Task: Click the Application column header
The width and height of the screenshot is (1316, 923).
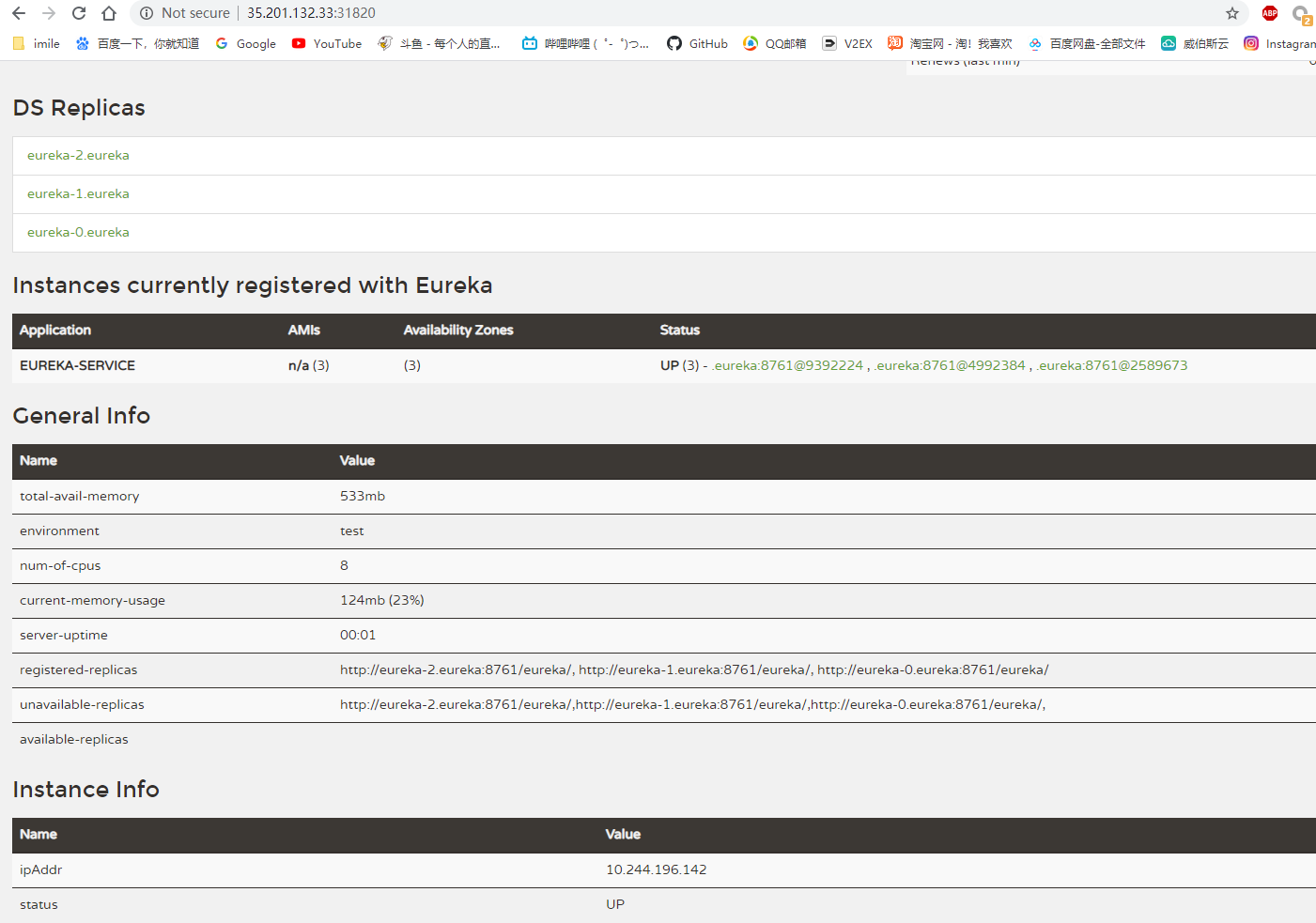Action: tap(55, 330)
